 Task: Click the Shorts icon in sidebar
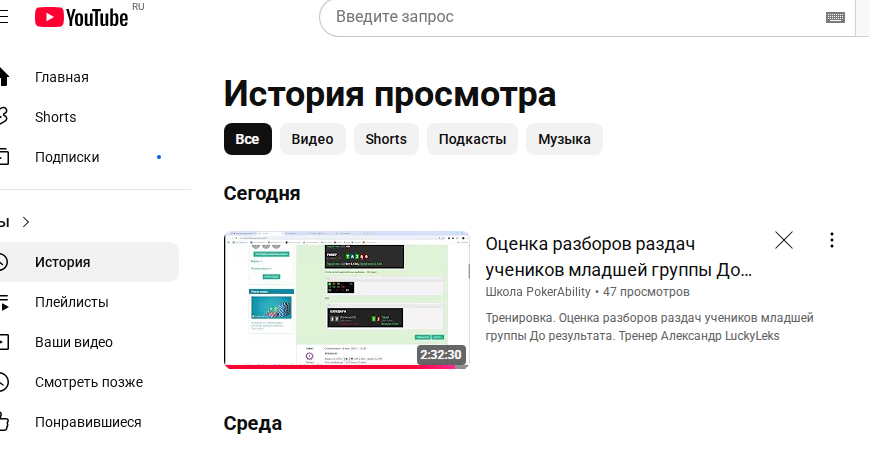pyautogui.click(x=3, y=117)
